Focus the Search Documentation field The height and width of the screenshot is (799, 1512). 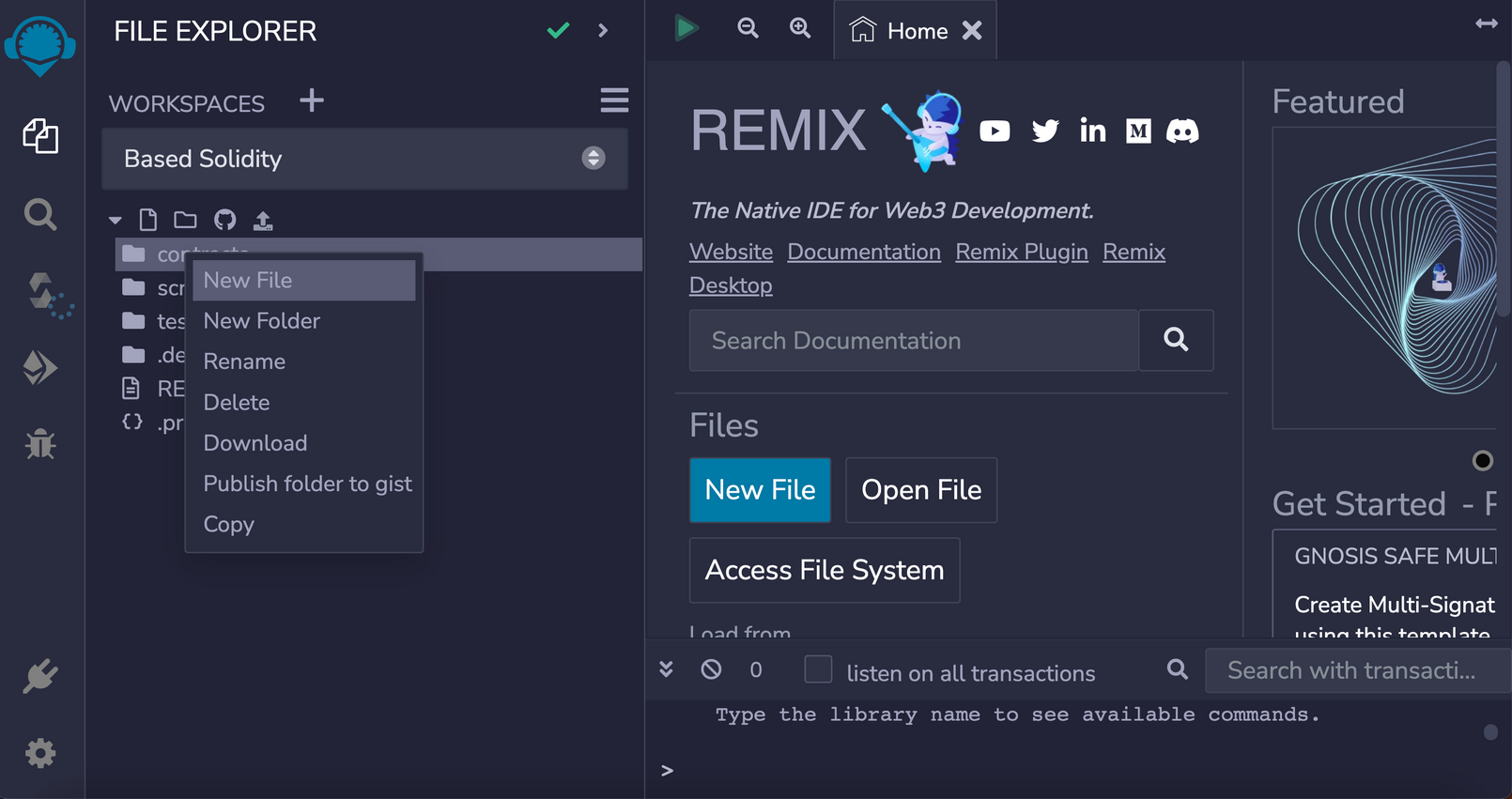[x=914, y=340]
